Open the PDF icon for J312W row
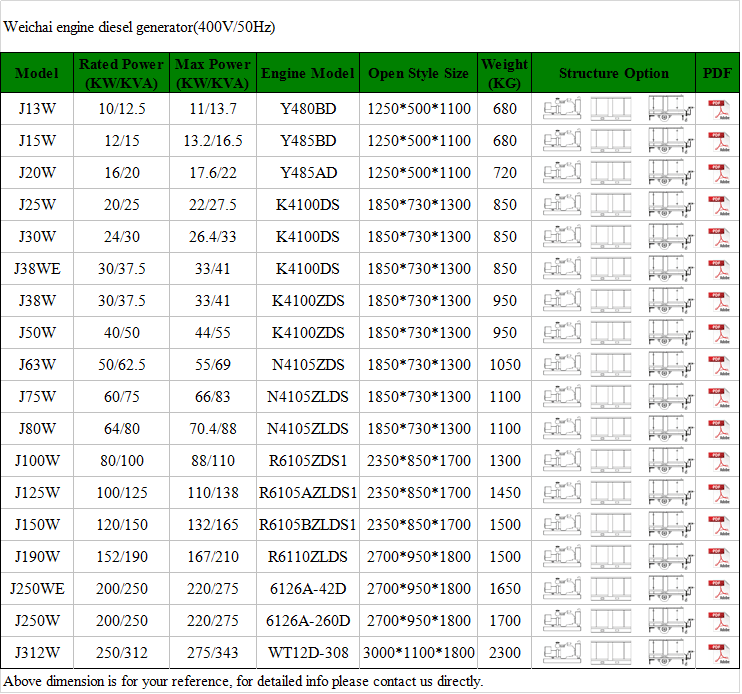Image resolution: width=742 pixels, height=694 pixels. point(718,653)
